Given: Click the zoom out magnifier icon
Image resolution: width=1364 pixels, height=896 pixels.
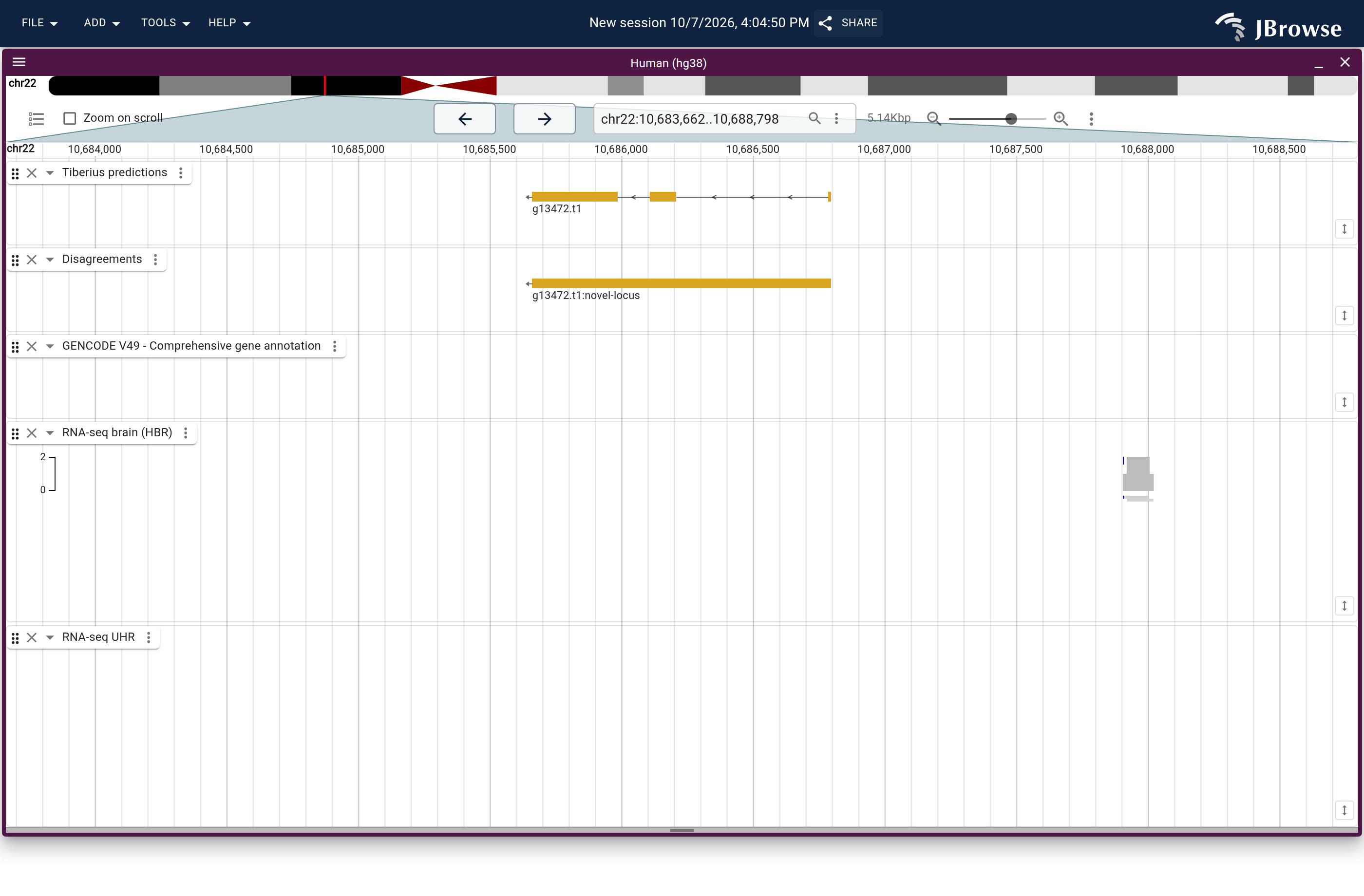Looking at the screenshot, I should coord(933,119).
